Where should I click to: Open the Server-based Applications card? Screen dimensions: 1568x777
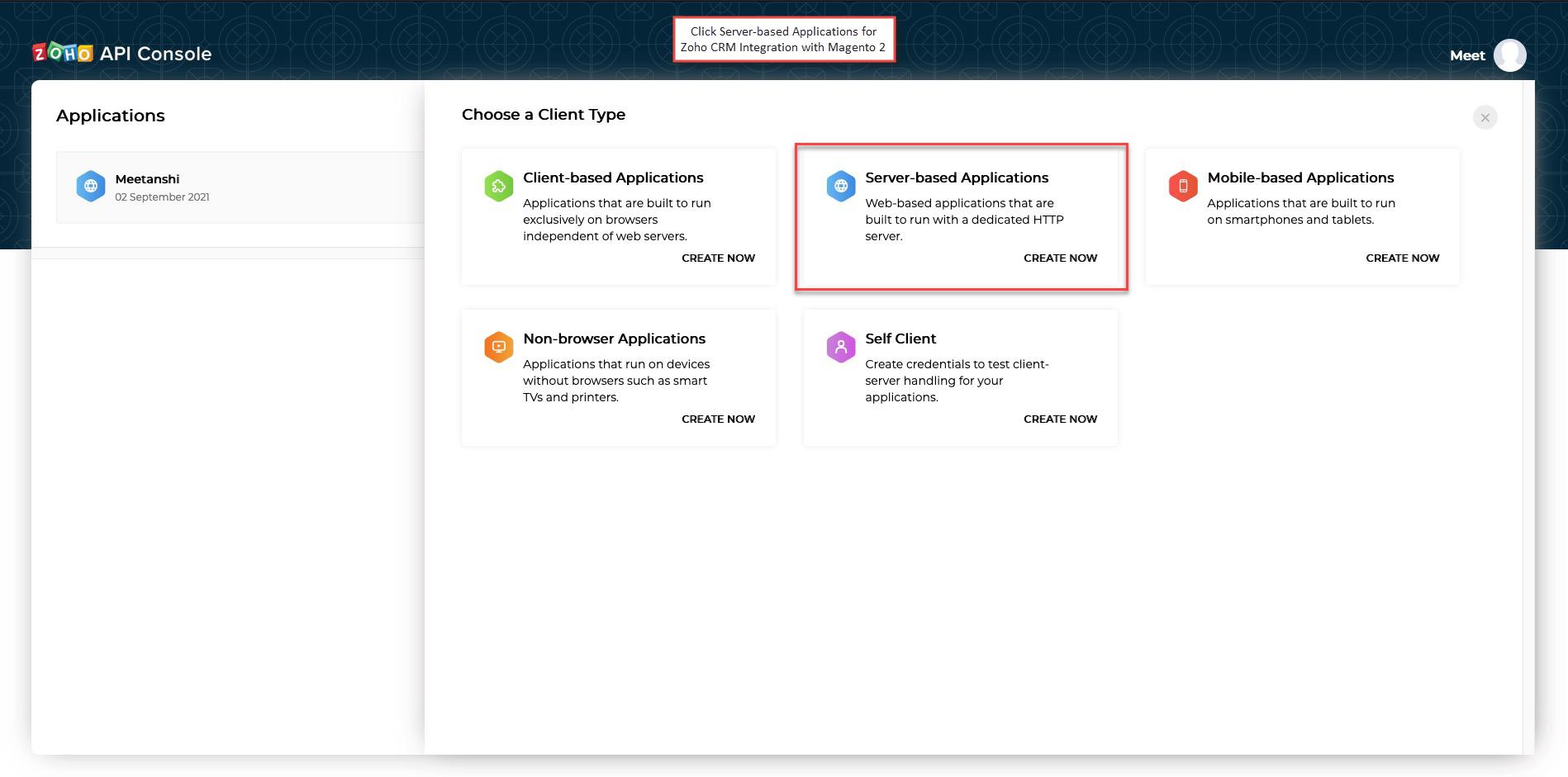coord(960,216)
